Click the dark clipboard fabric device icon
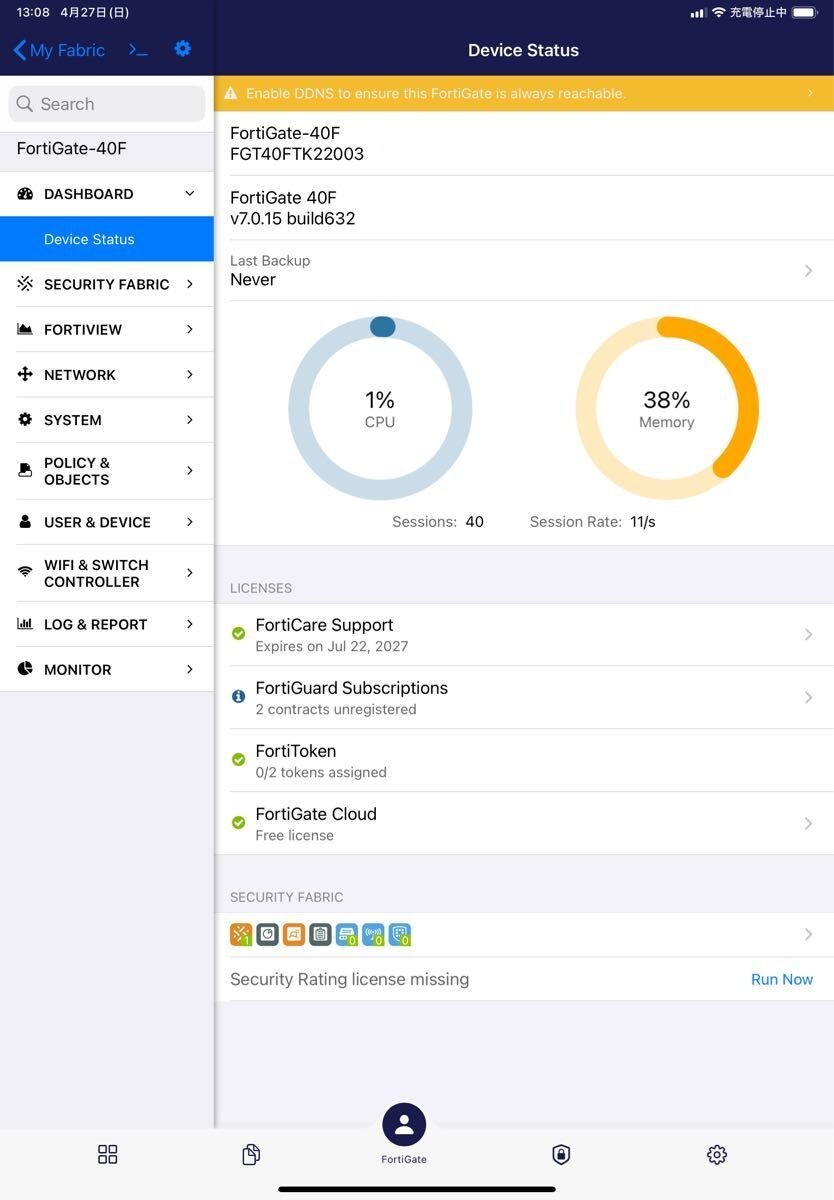The width and height of the screenshot is (834, 1200). click(320, 934)
